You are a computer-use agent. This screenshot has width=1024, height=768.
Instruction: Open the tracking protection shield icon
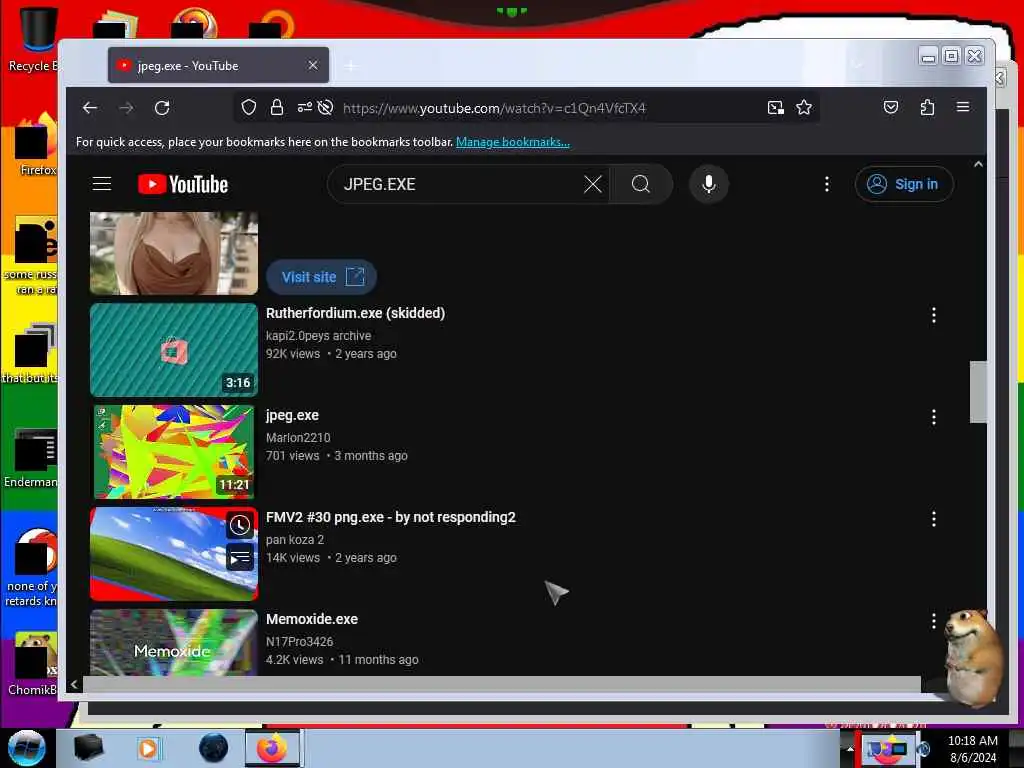(249, 108)
